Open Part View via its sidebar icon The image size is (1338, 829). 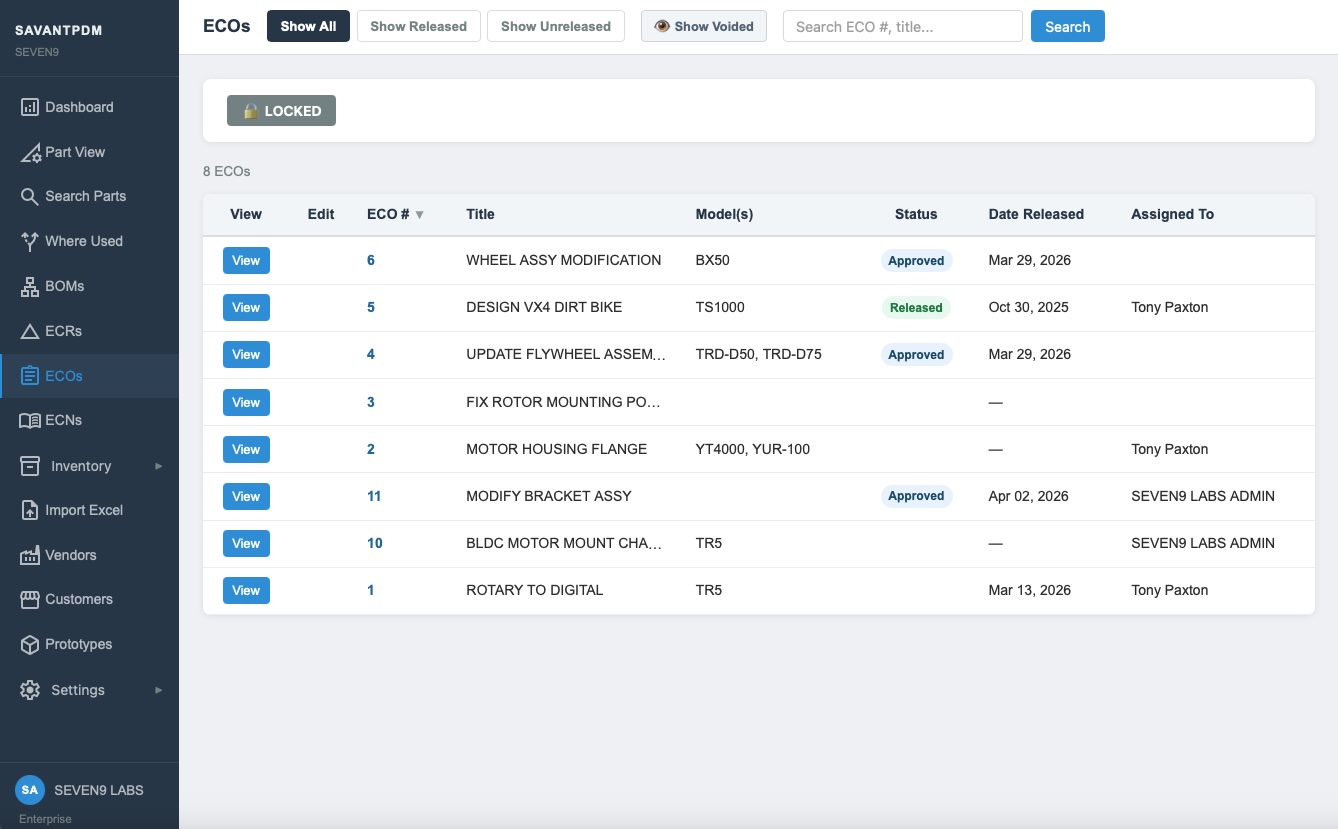(29, 152)
